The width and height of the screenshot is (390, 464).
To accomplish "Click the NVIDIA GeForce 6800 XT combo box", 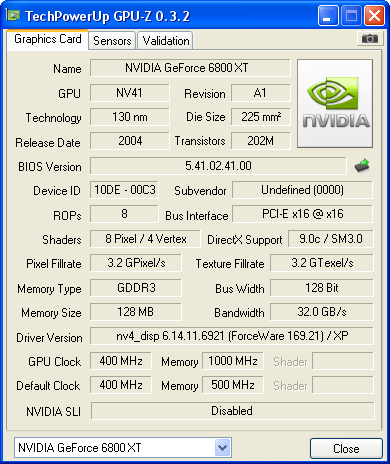I will pos(123,448).
